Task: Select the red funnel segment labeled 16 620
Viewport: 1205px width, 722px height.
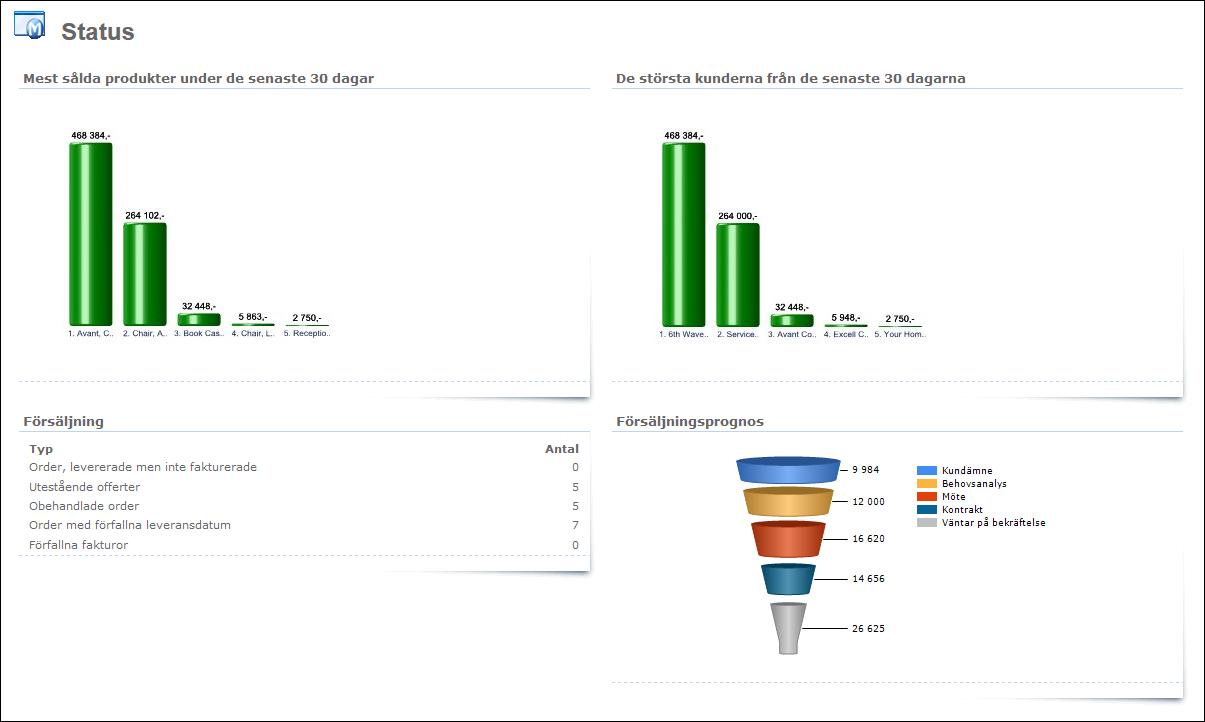Action: pos(787,539)
